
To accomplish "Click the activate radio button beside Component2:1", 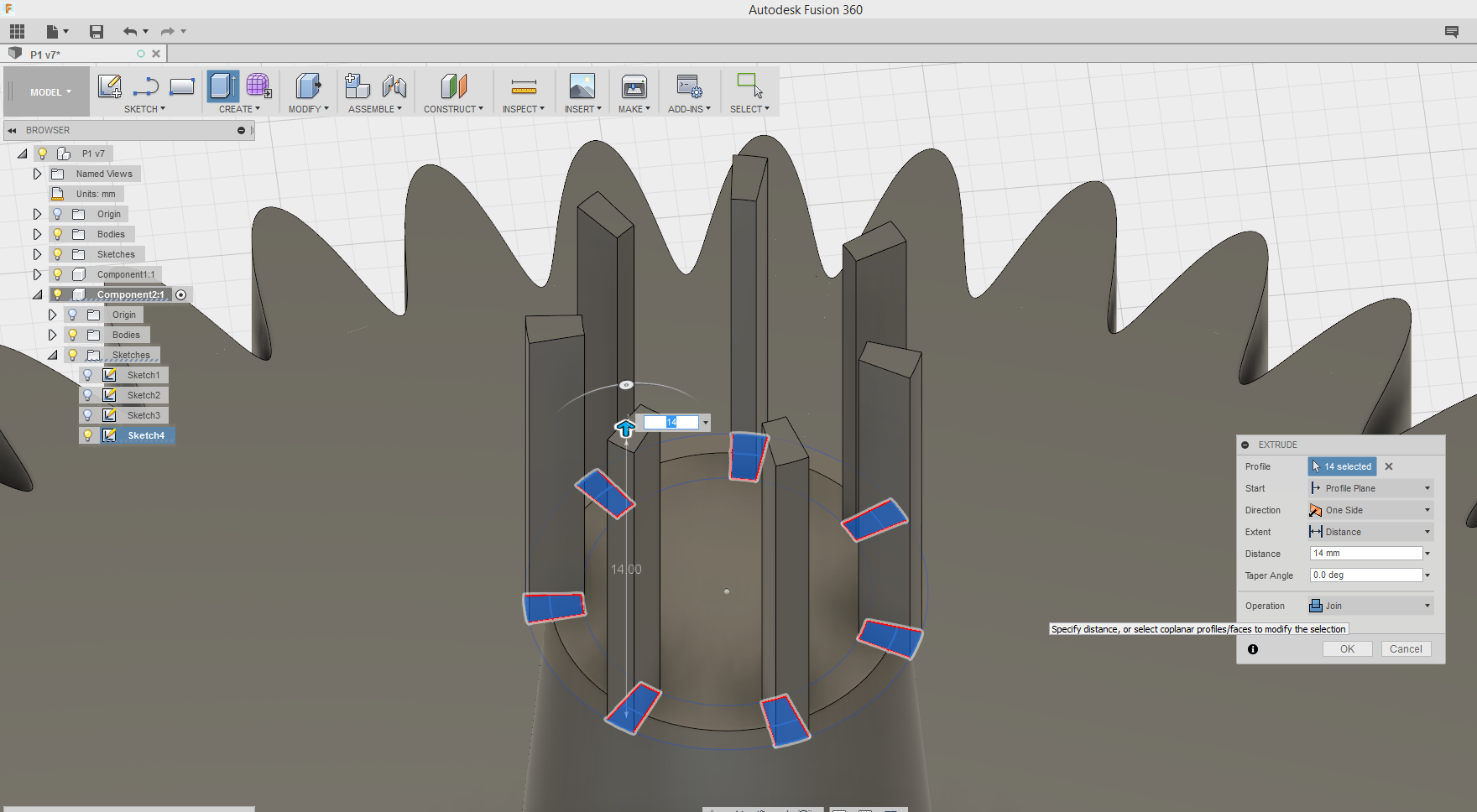I will coord(180,294).
